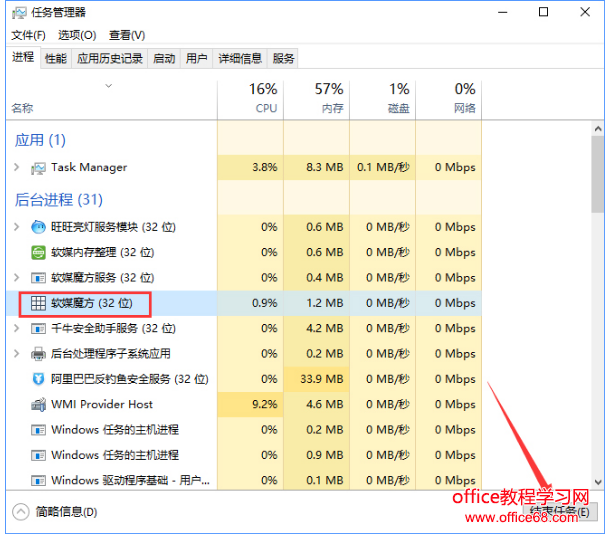Minimize the 任务管理器 window

(x=503, y=12)
